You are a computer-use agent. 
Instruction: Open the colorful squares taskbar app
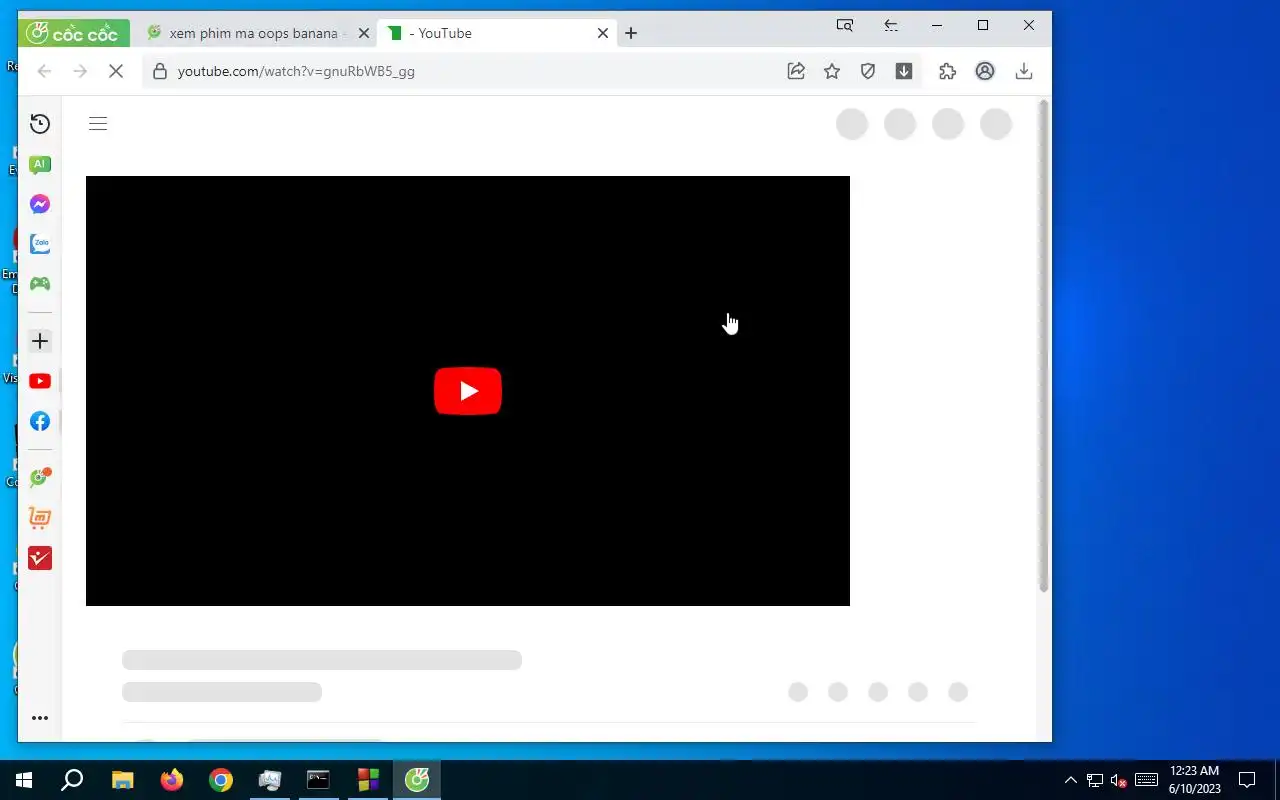(x=368, y=780)
